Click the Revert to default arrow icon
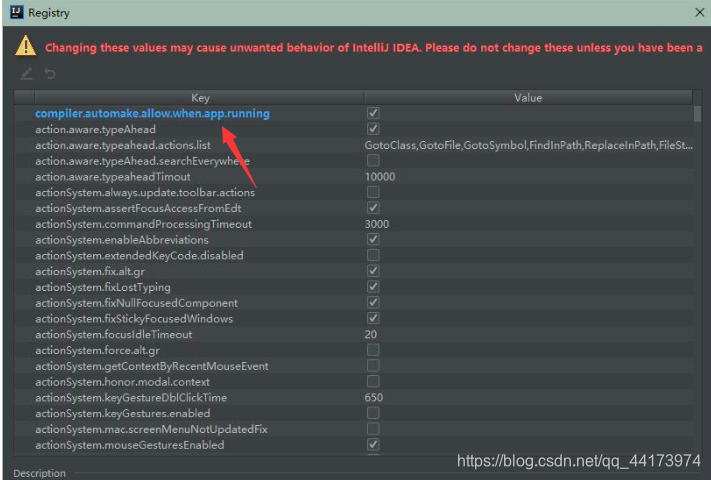Viewport: 711px width, 480px height. (x=50, y=73)
